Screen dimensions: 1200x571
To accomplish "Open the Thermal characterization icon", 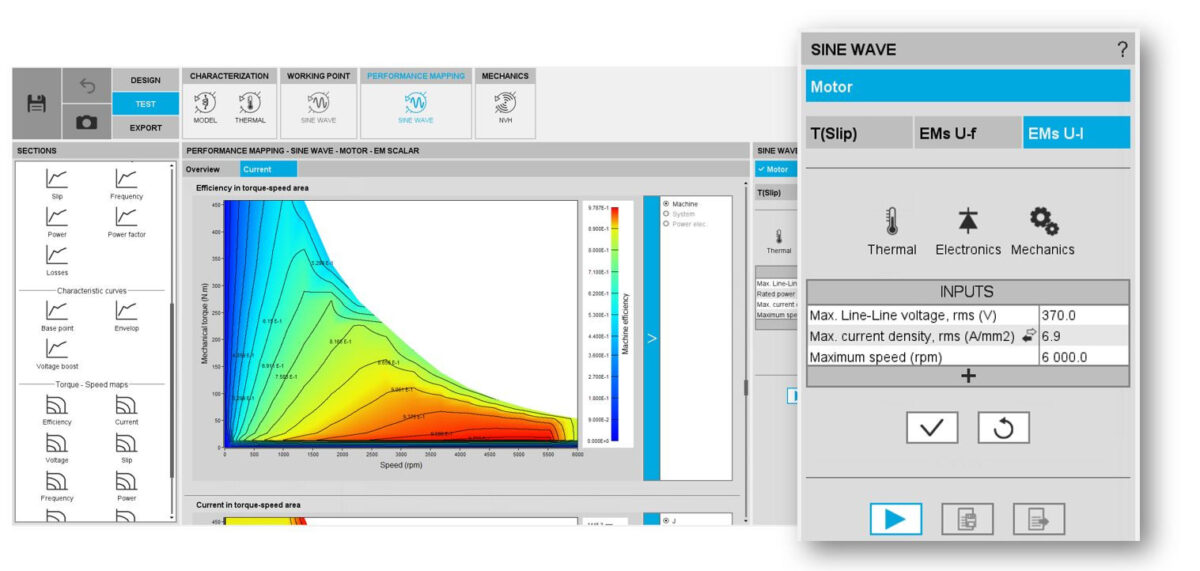I will [x=249, y=104].
